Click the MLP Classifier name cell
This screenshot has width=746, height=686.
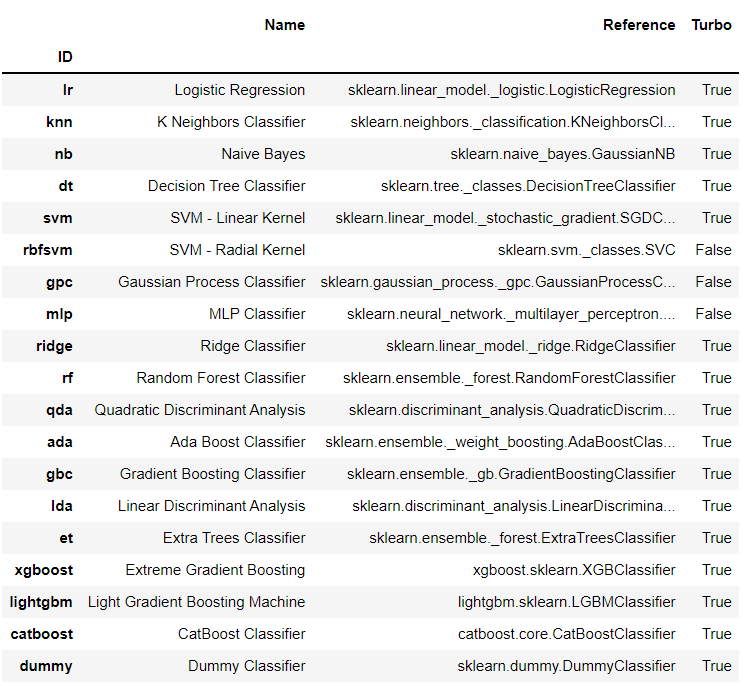click(x=257, y=314)
